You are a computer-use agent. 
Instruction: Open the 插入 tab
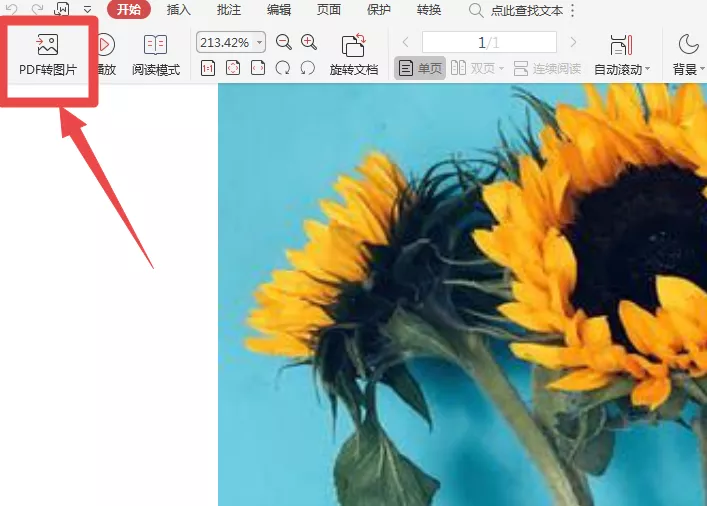179,9
